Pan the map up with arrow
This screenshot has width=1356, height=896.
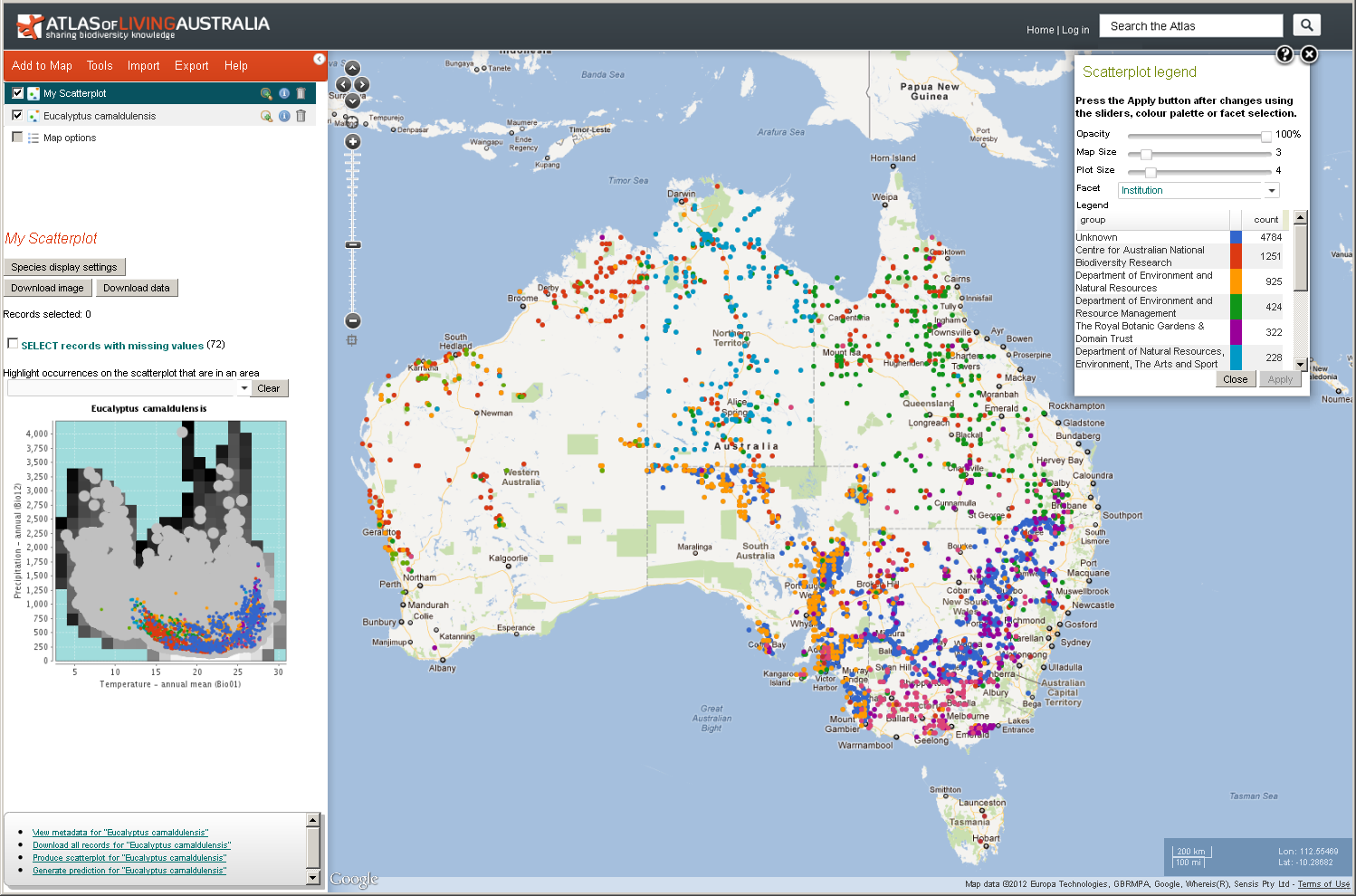tap(353, 69)
